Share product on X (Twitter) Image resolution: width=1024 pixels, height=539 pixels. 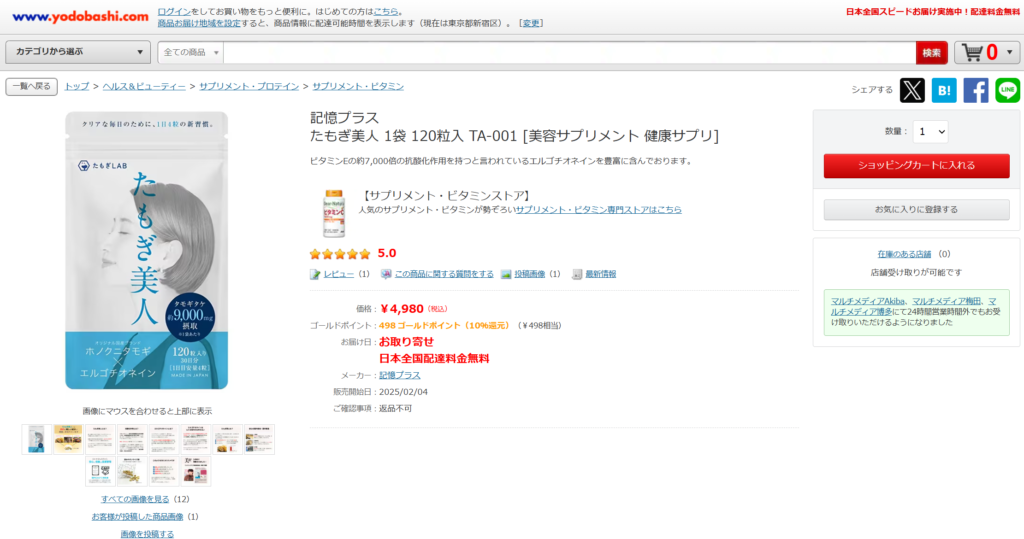912,90
